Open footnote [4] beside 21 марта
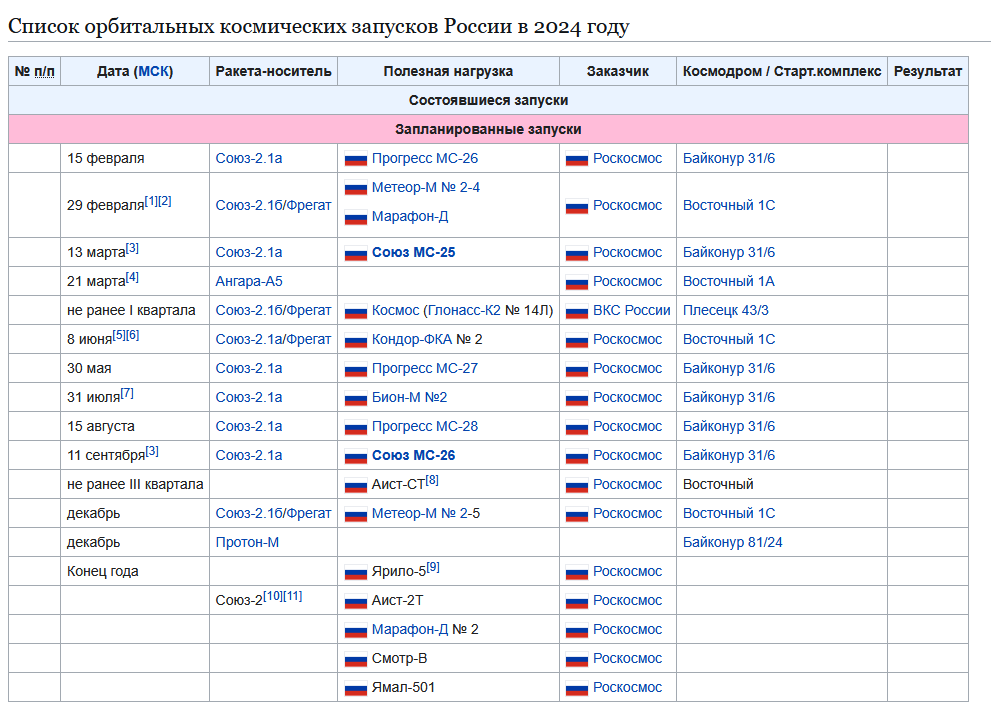Viewport: 991px width, 711px height. [x=132, y=277]
